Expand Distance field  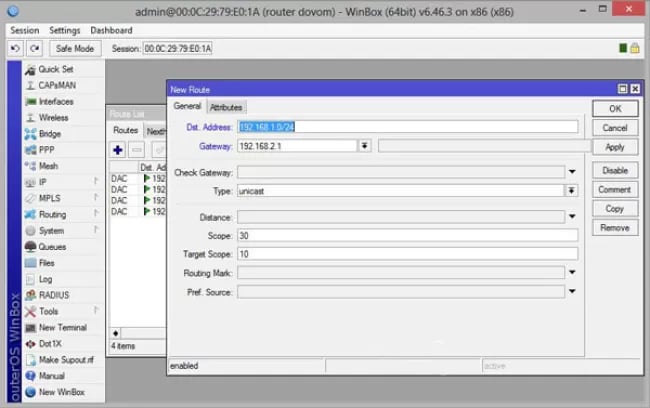(x=572, y=216)
